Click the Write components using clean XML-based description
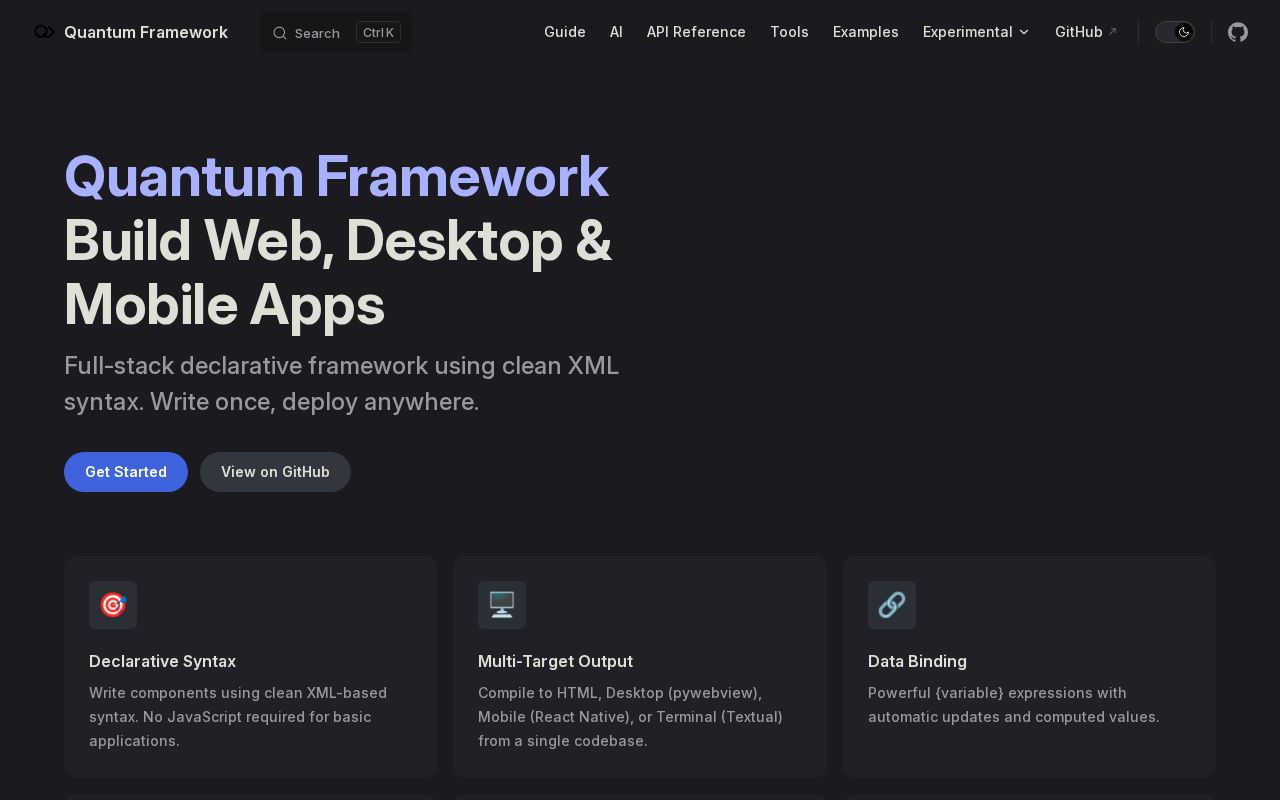The height and width of the screenshot is (800, 1280). coord(238,717)
